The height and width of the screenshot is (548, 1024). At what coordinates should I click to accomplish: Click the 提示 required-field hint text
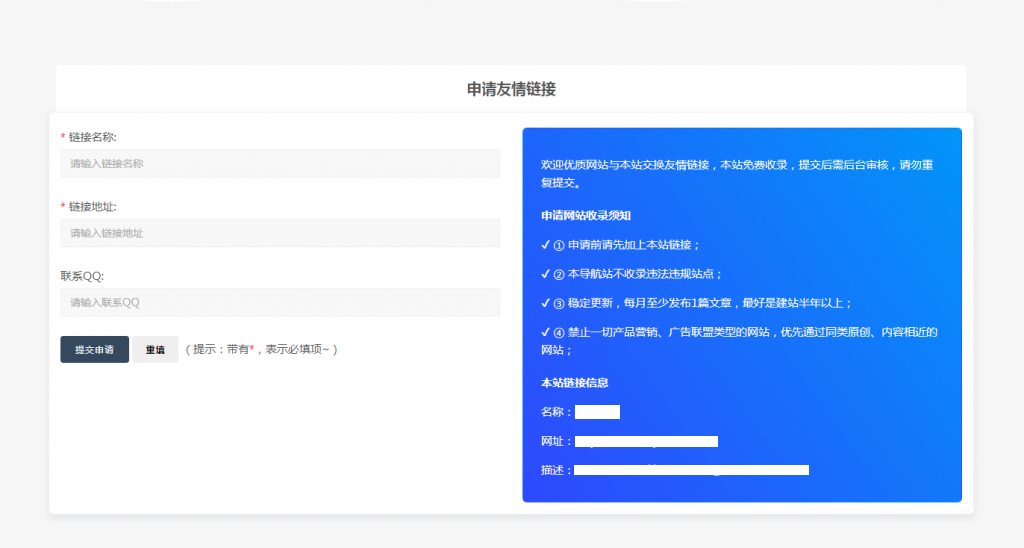[262, 350]
